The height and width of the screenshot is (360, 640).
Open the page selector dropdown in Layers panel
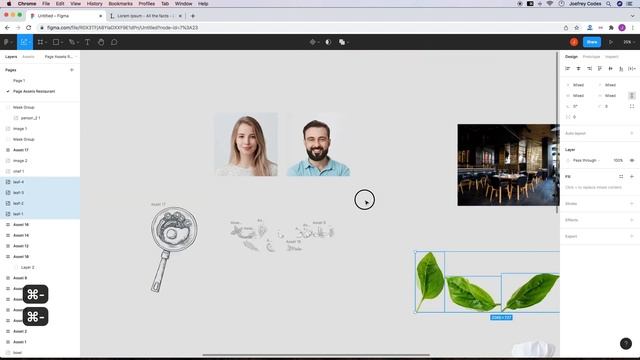coord(60,57)
